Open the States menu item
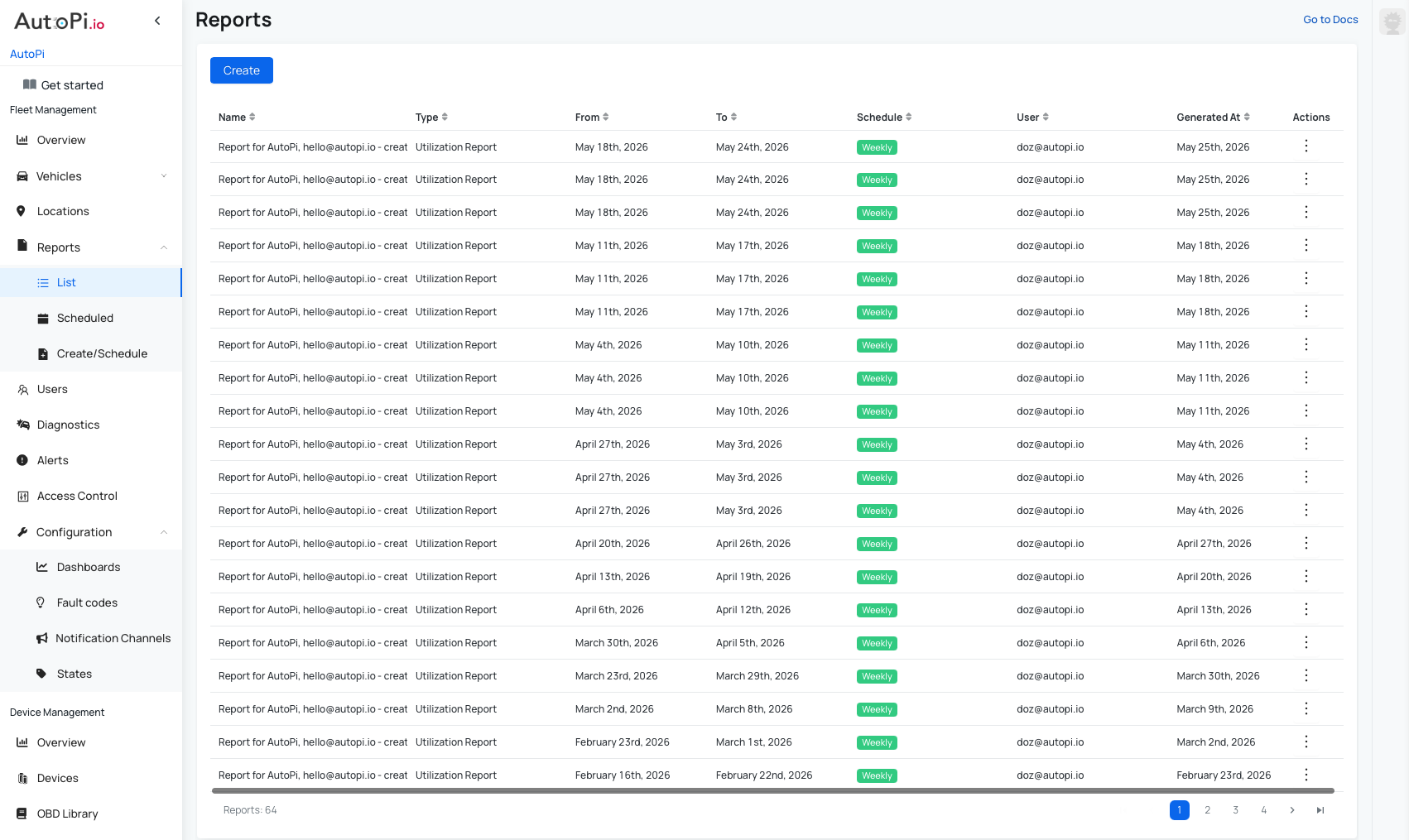The image size is (1409, 840). 91,674
